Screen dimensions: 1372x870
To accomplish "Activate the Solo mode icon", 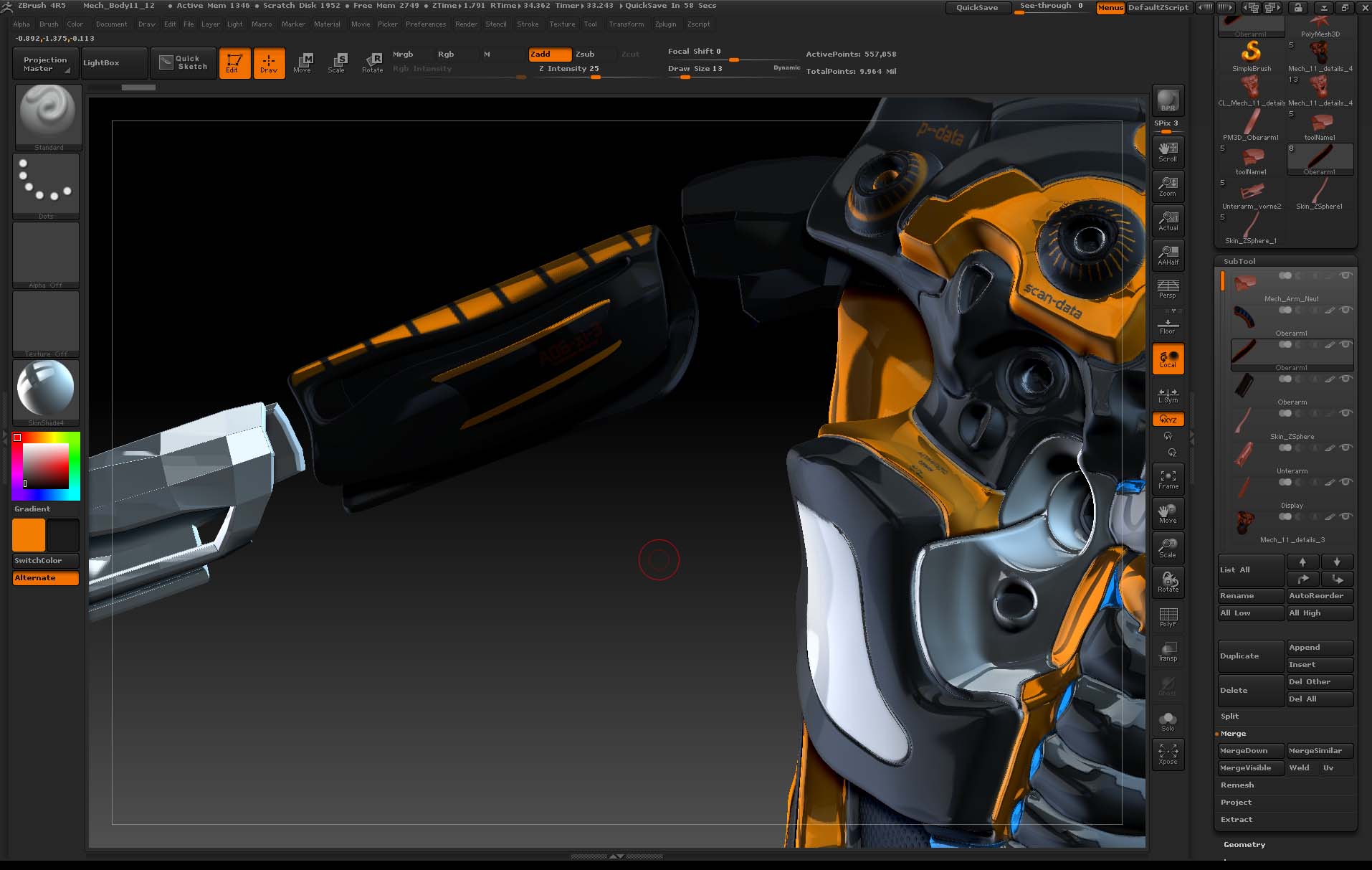I will point(1168,721).
